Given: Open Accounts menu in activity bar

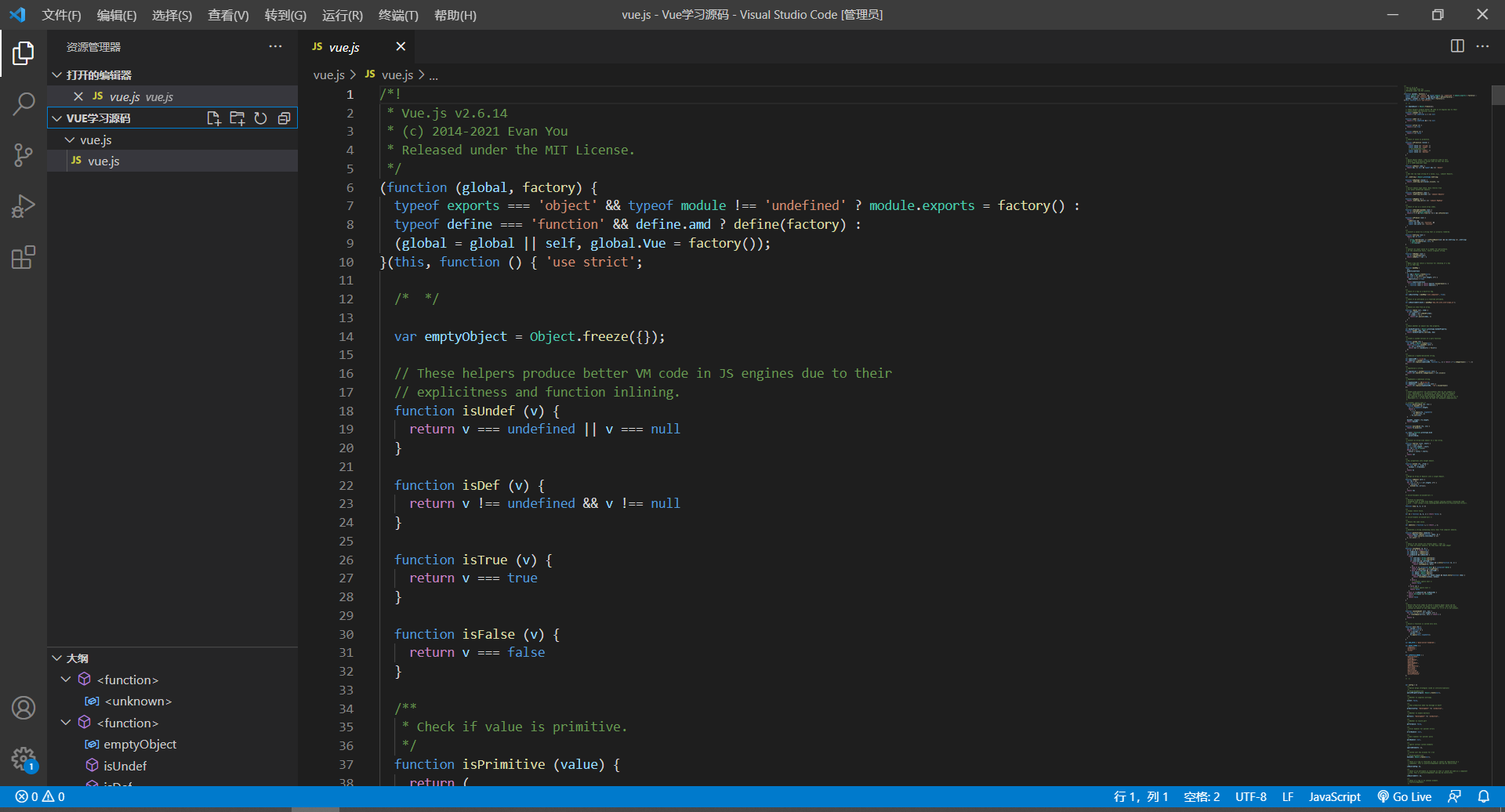Looking at the screenshot, I should click(x=24, y=708).
